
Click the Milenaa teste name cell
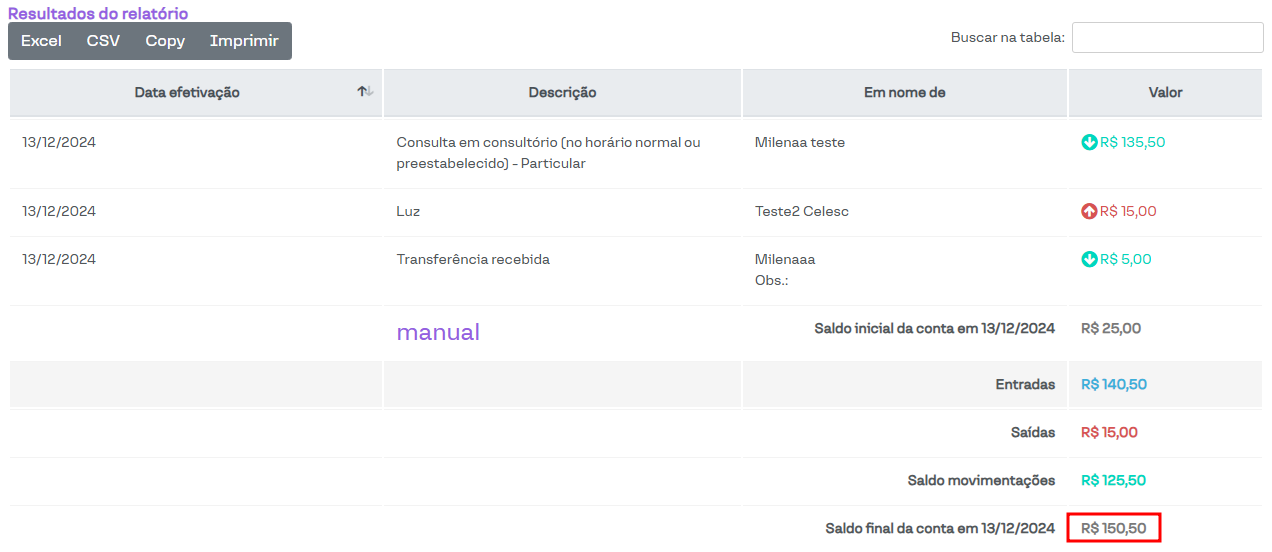799,143
